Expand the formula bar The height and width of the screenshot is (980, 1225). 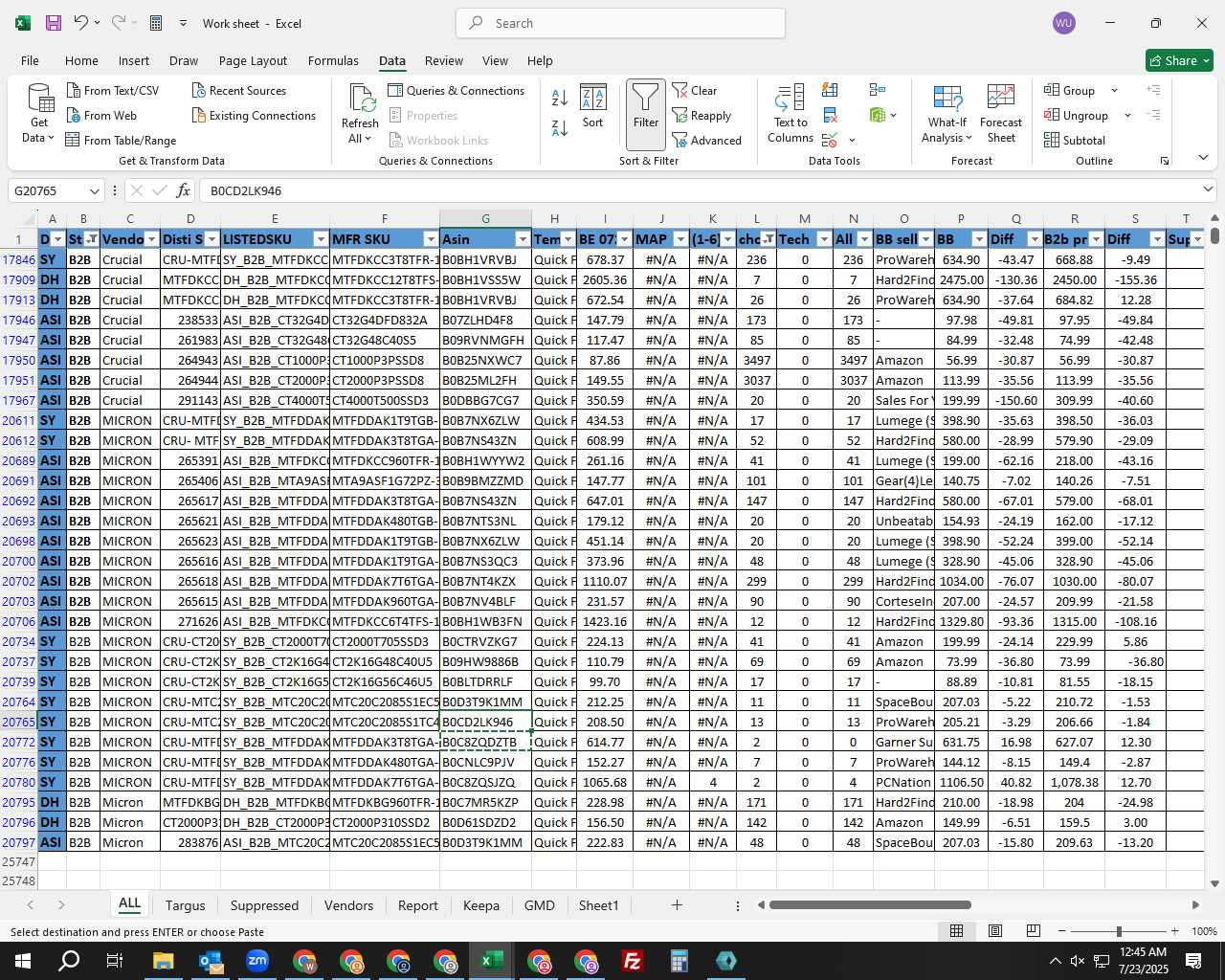1208,190
